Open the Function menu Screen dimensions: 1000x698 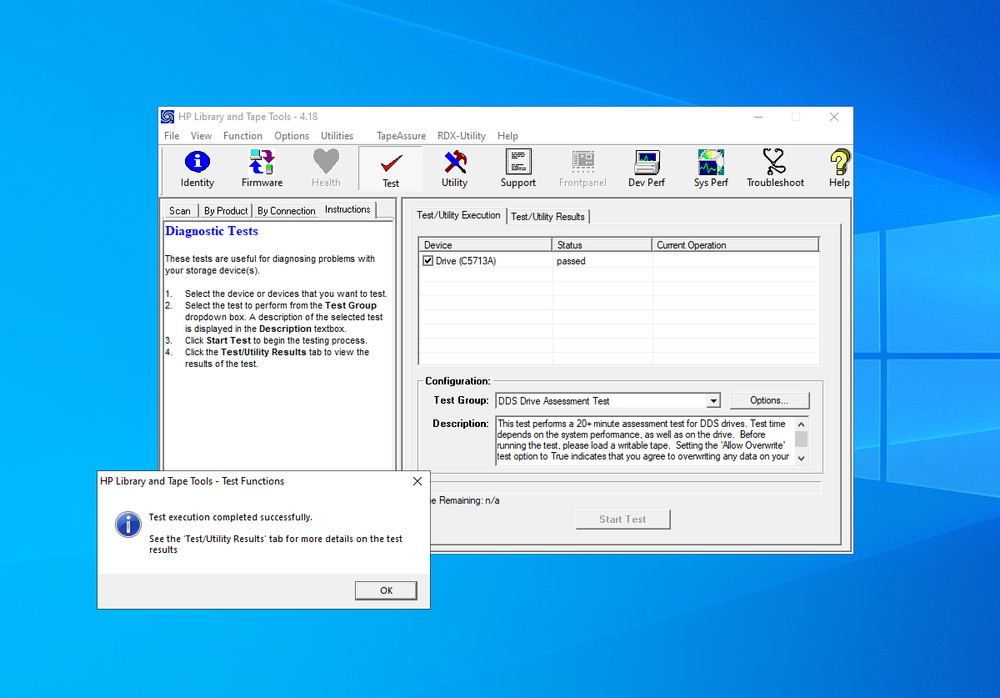tap(242, 136)
